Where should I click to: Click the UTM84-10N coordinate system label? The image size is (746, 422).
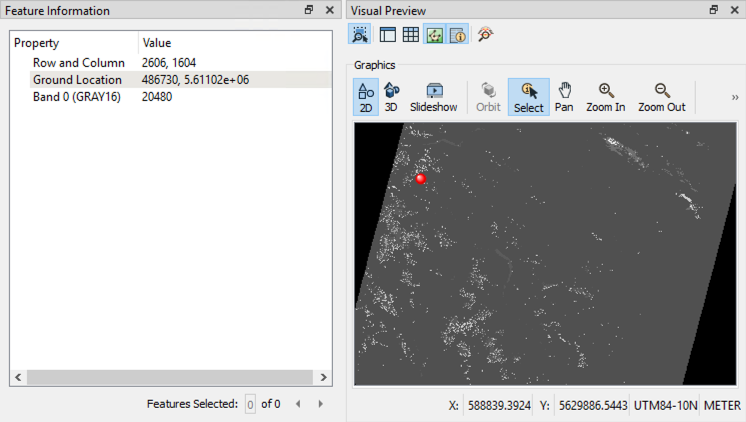click(x=665, y=405)
